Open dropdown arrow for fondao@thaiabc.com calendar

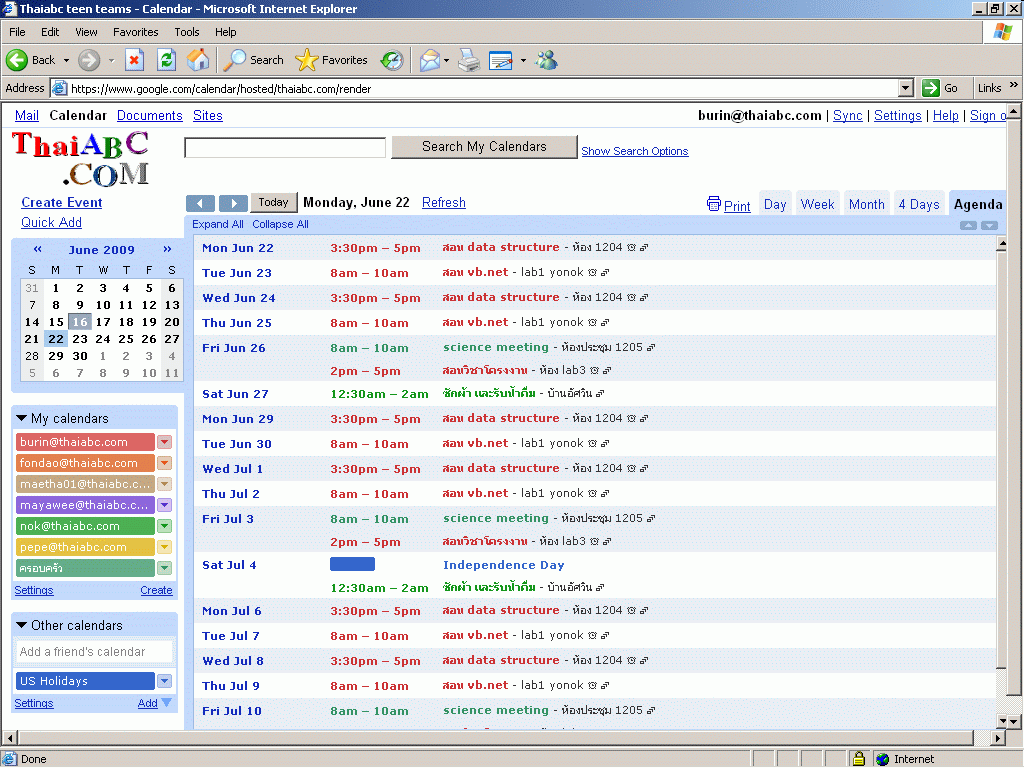tap(165, 463)
